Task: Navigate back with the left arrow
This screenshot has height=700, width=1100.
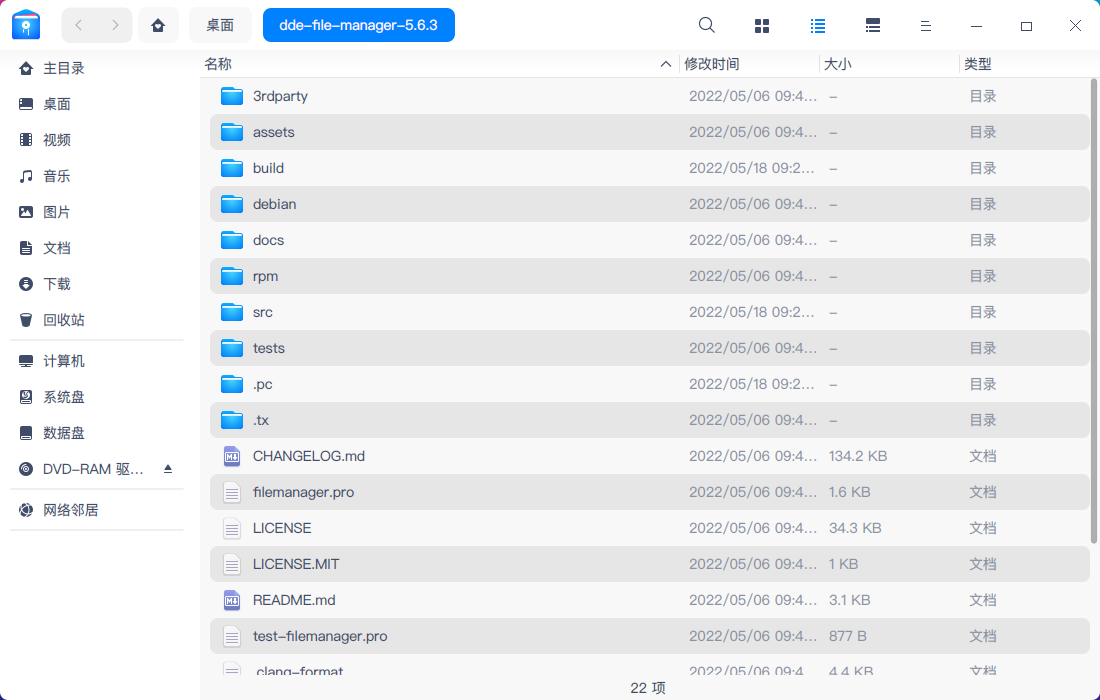Action: pos(79,26)
